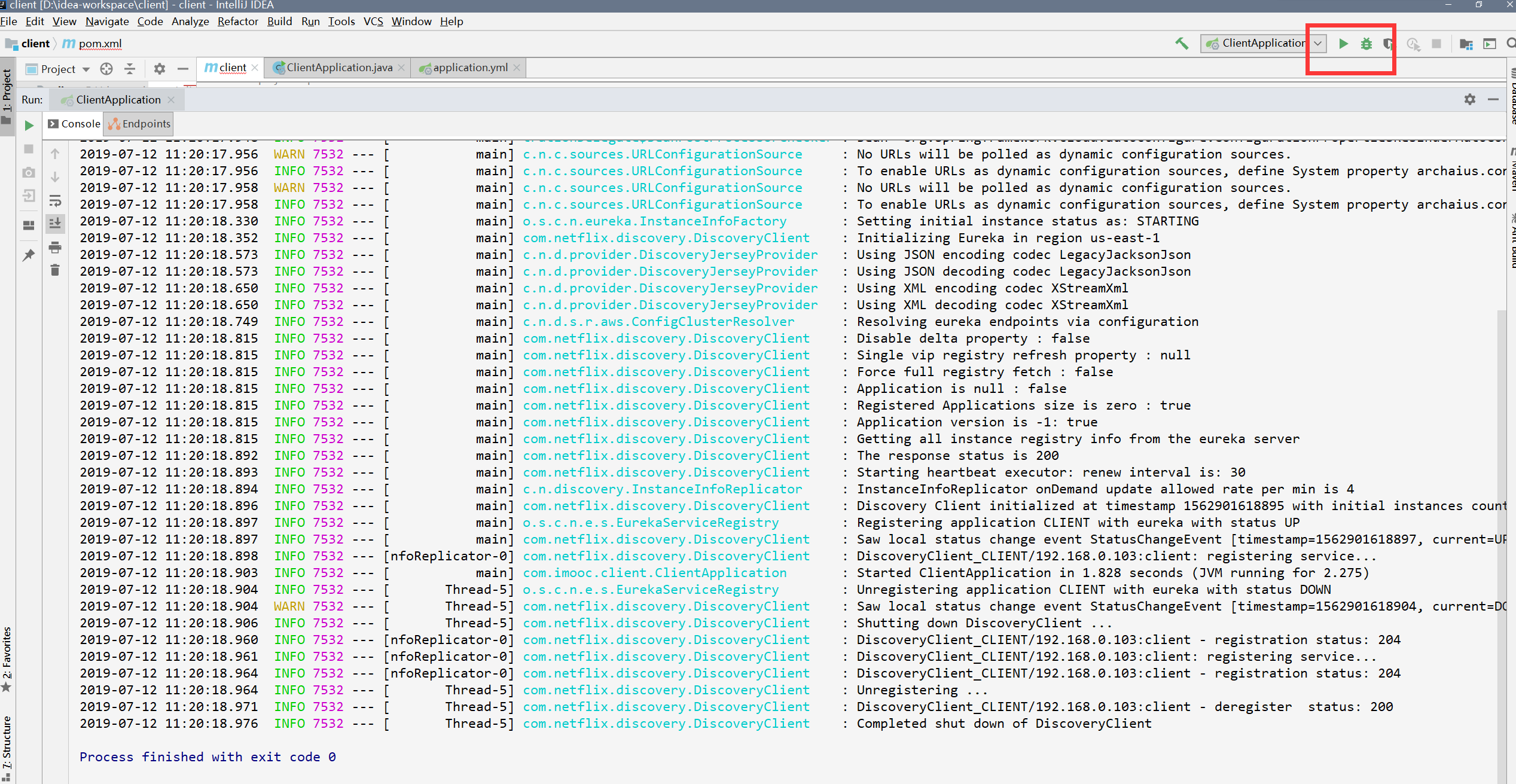Open Project Structure from the top toolbar
Screen dimensions: 1516x784
coord(1466,44)
